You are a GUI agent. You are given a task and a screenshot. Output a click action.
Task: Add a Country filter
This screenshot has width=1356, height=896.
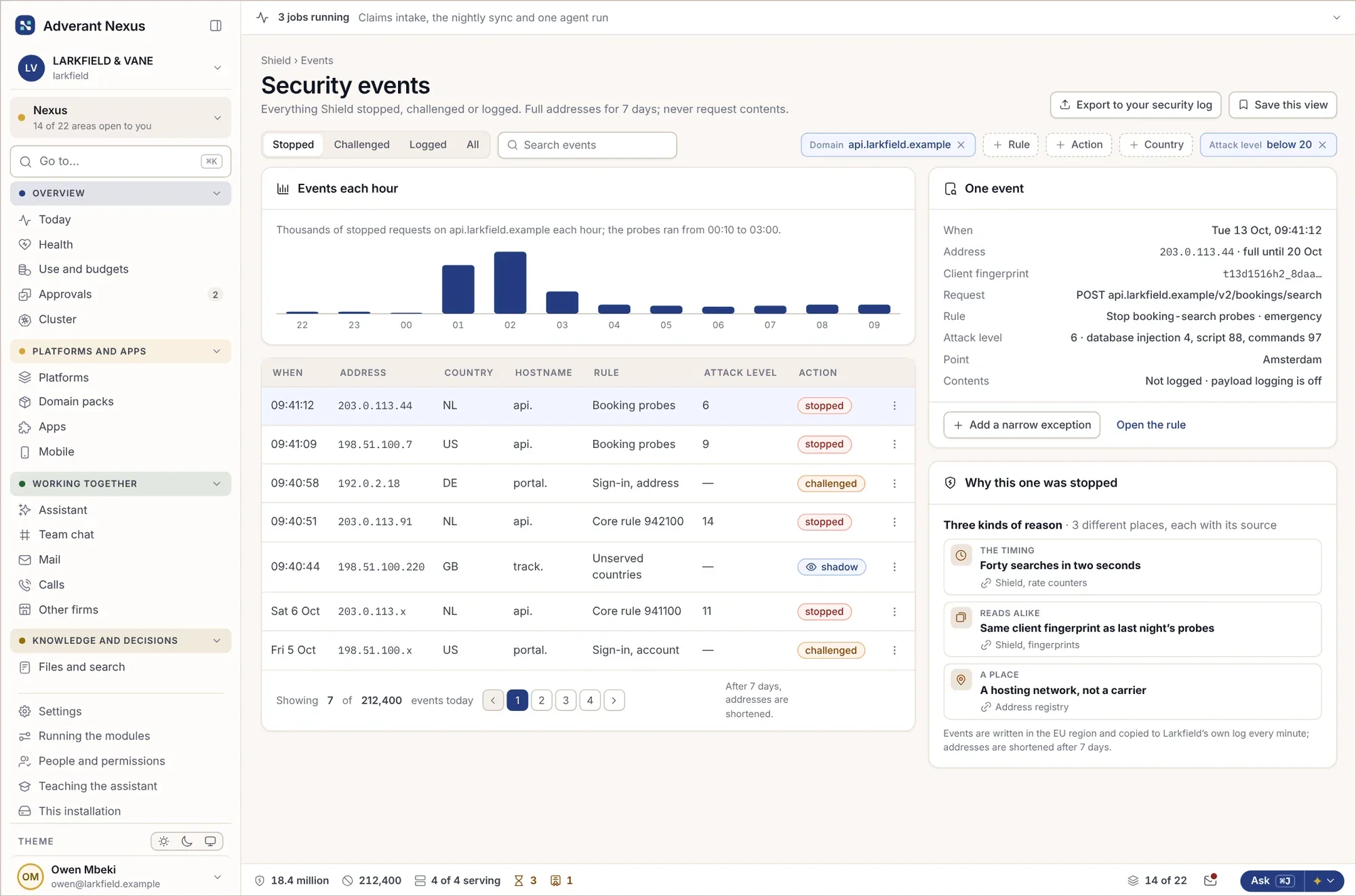(1156, 145)
